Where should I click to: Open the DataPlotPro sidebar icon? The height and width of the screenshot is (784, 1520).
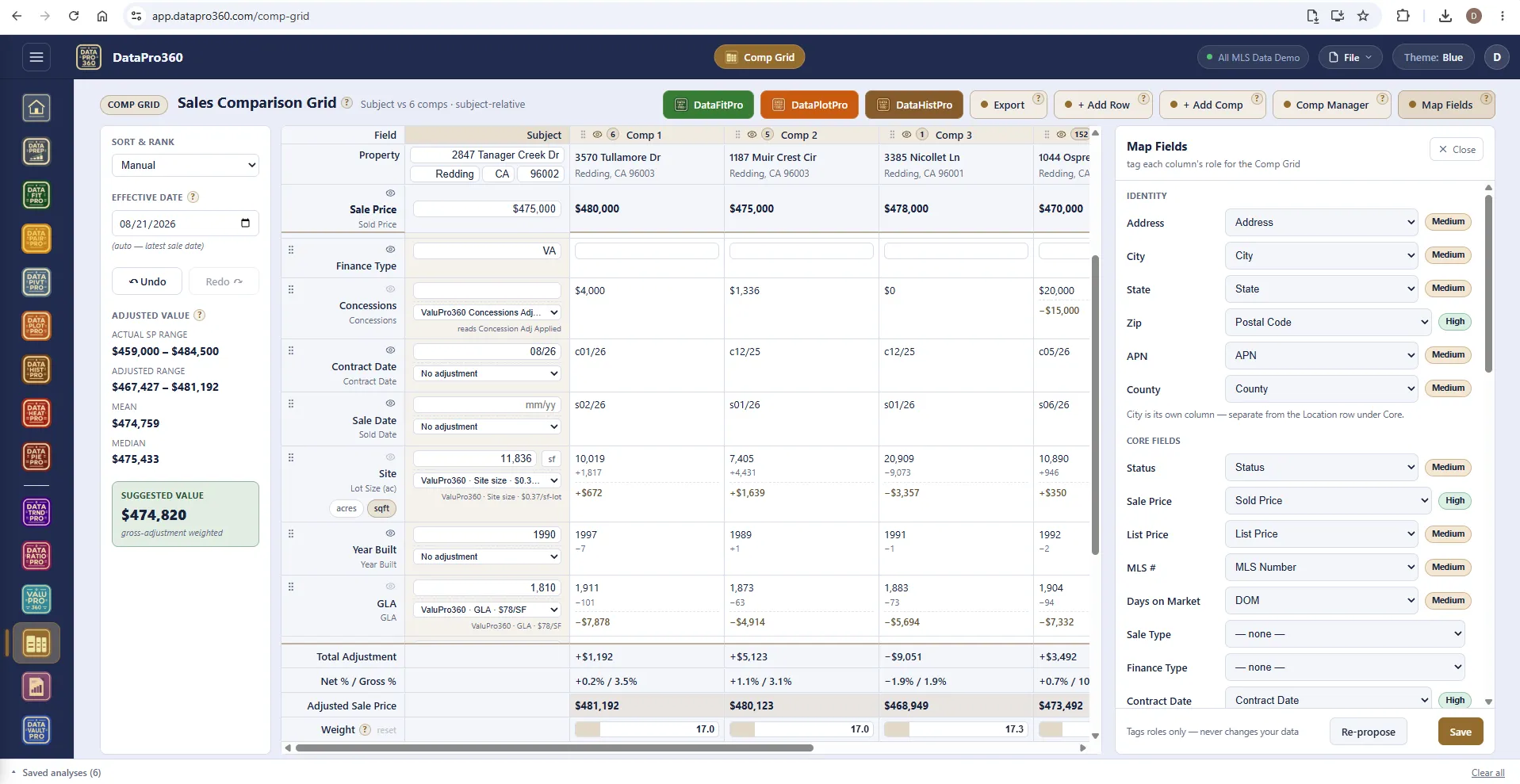coord(36,326)
